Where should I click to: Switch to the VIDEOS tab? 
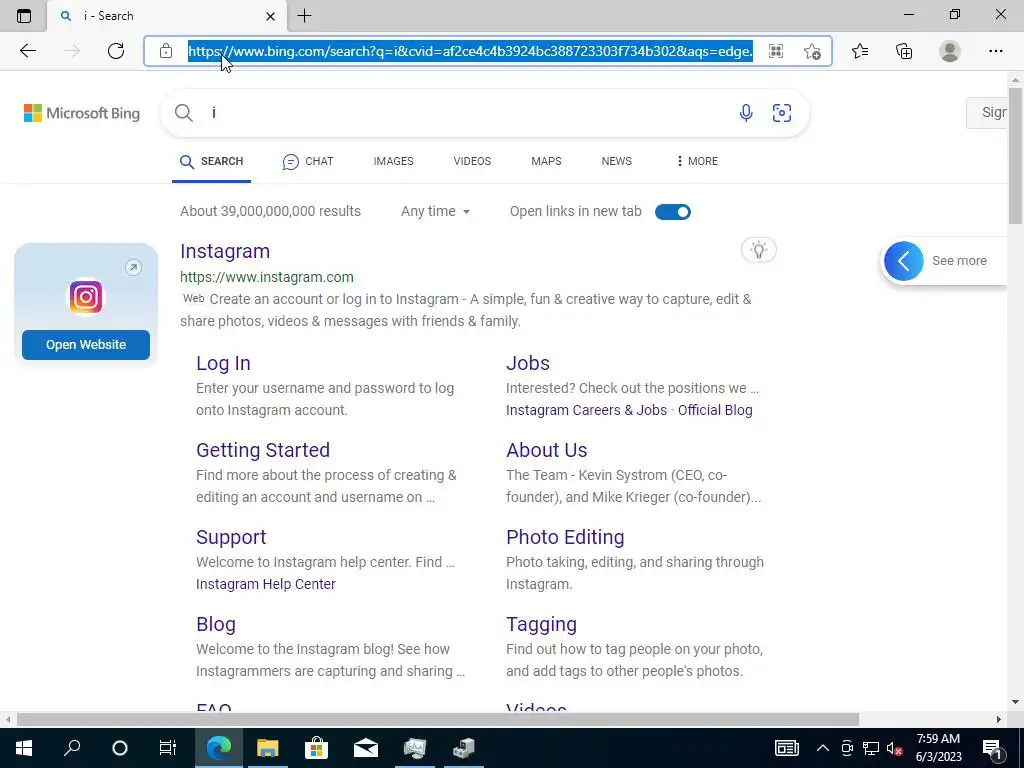pos(472,161)
